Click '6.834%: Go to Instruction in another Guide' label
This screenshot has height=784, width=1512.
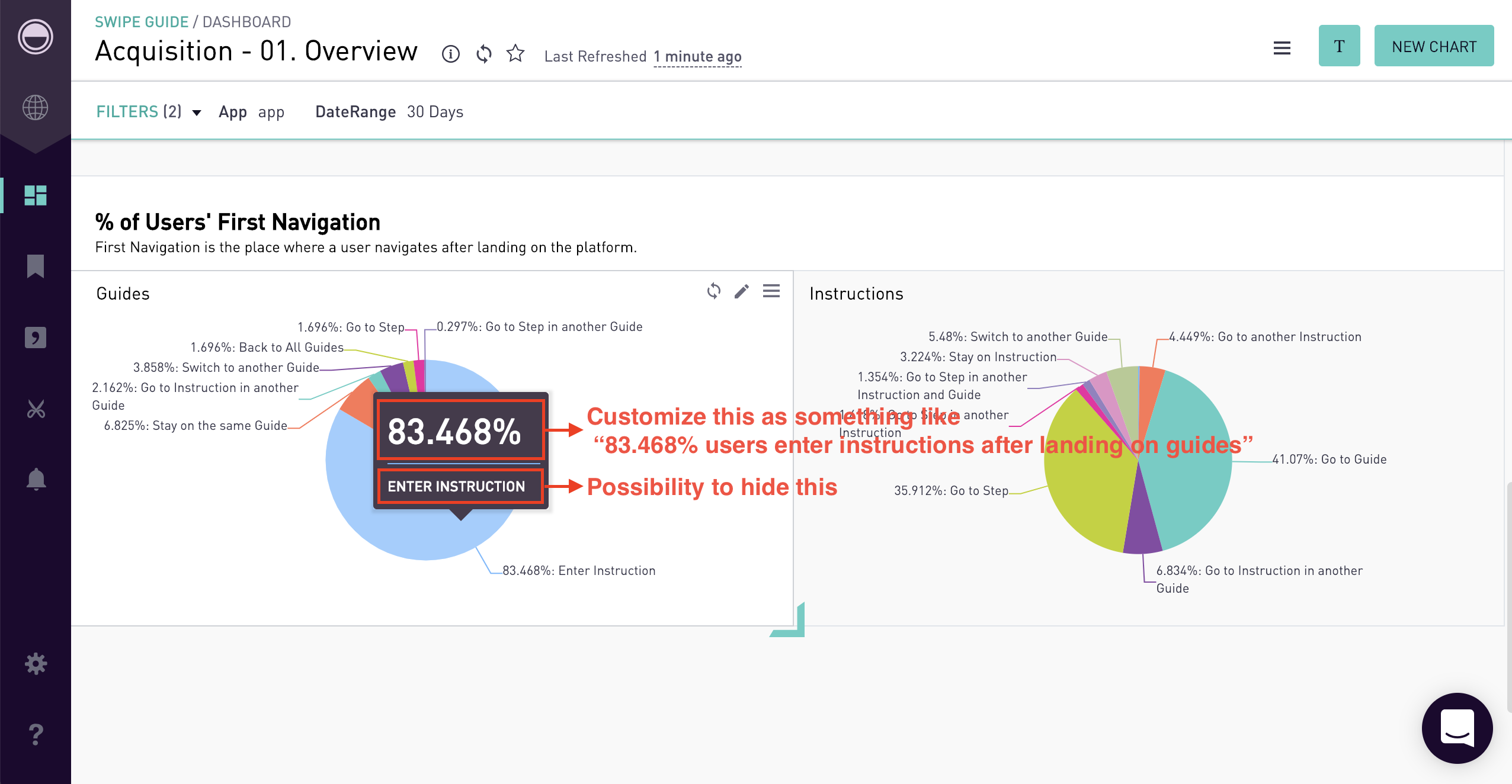1259,580
